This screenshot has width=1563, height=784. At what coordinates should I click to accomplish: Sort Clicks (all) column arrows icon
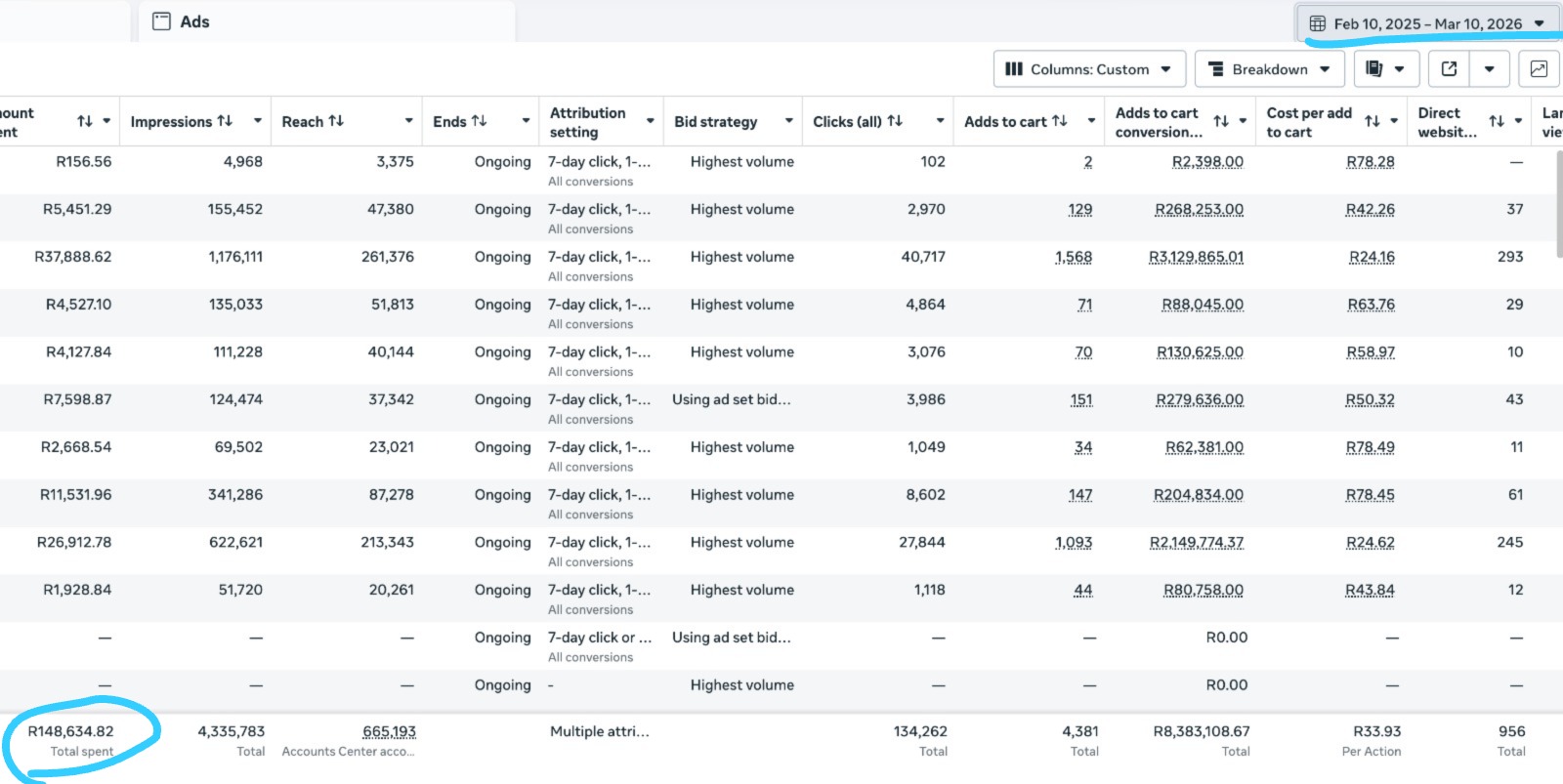[895, 121]
